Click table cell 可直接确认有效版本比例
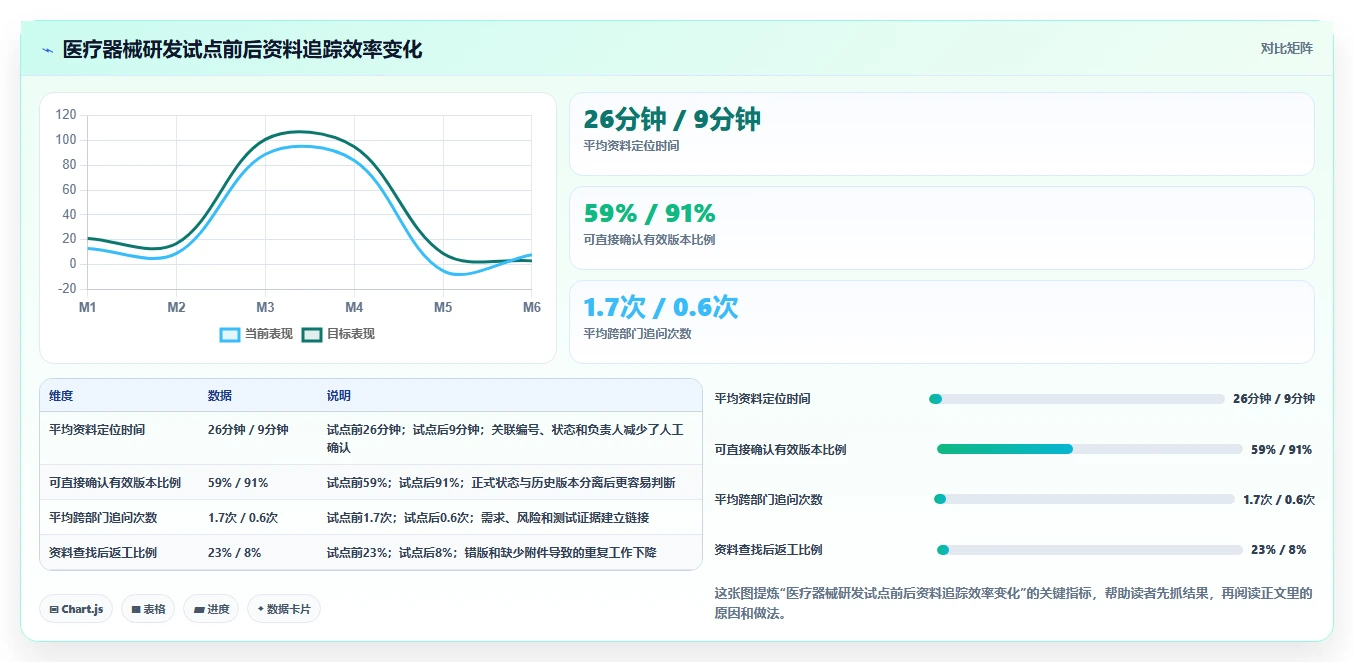 (115, 483)
